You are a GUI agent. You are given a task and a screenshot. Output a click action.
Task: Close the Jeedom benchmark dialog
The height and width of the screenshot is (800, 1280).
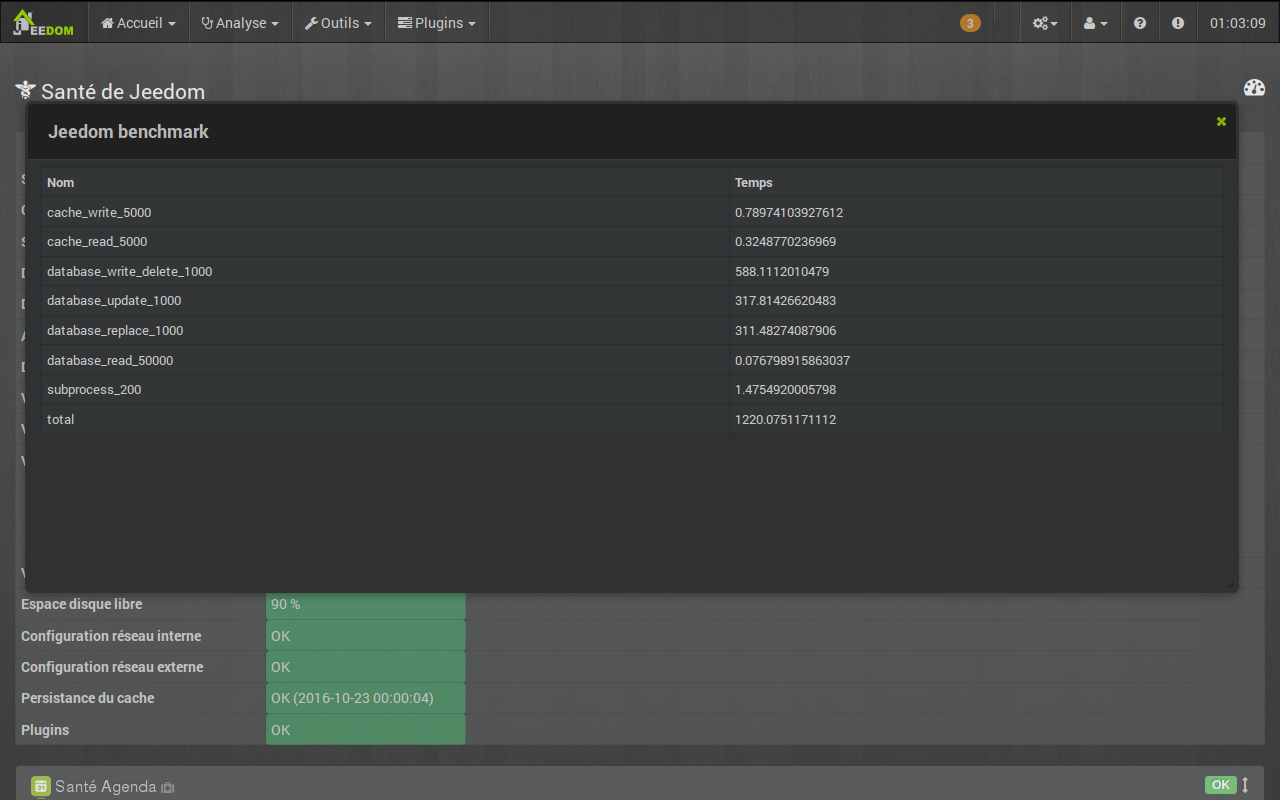pos(1221,121)
